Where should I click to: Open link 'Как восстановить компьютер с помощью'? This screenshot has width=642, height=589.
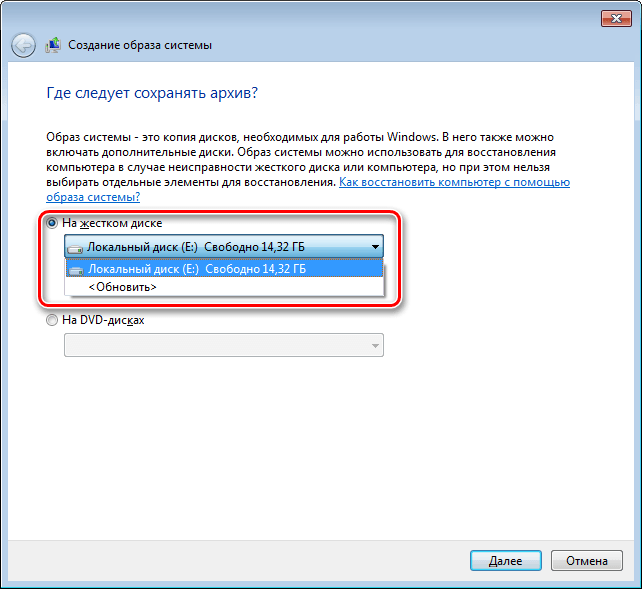pyautogui.click(x=454, y=182)
